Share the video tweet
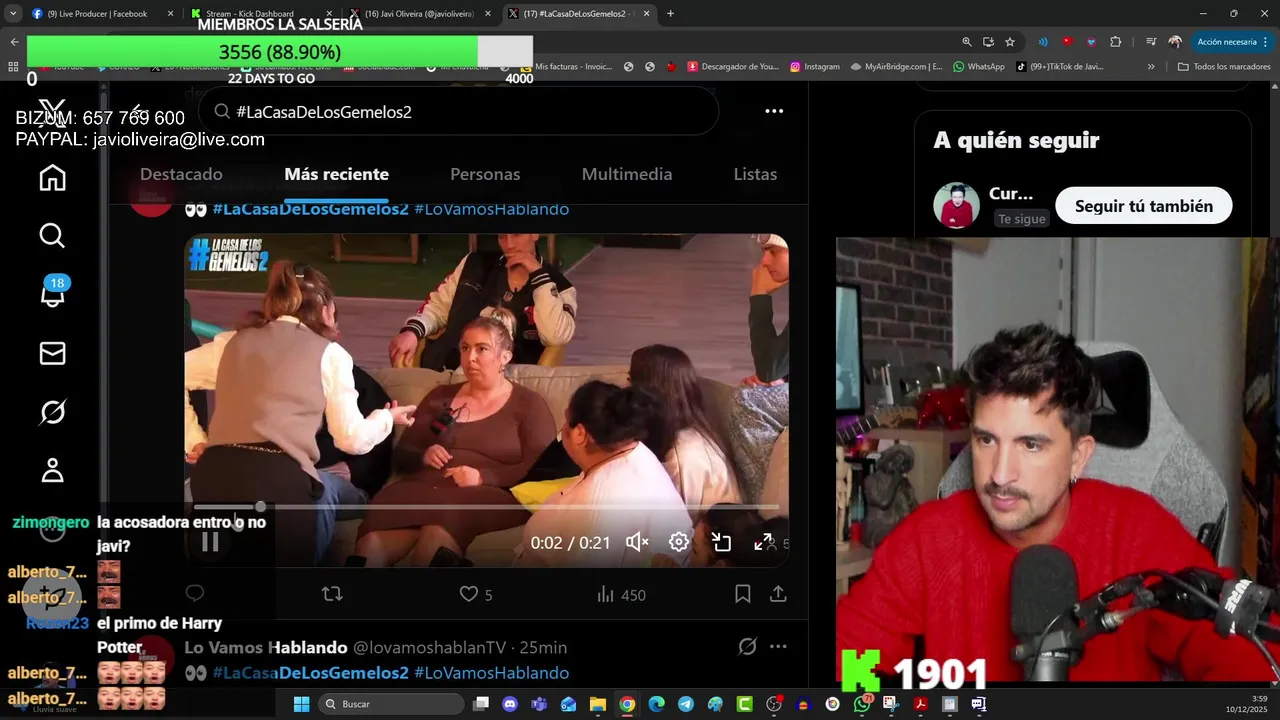1280x720 pixels. (778, 594)
